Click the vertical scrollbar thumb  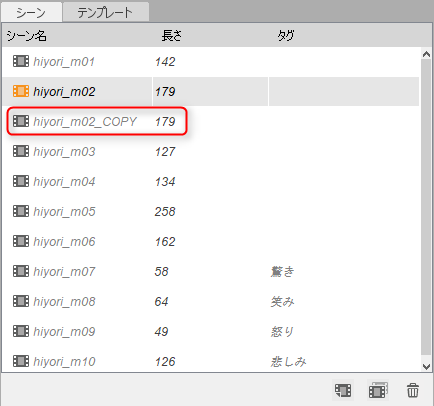point(426,207)
